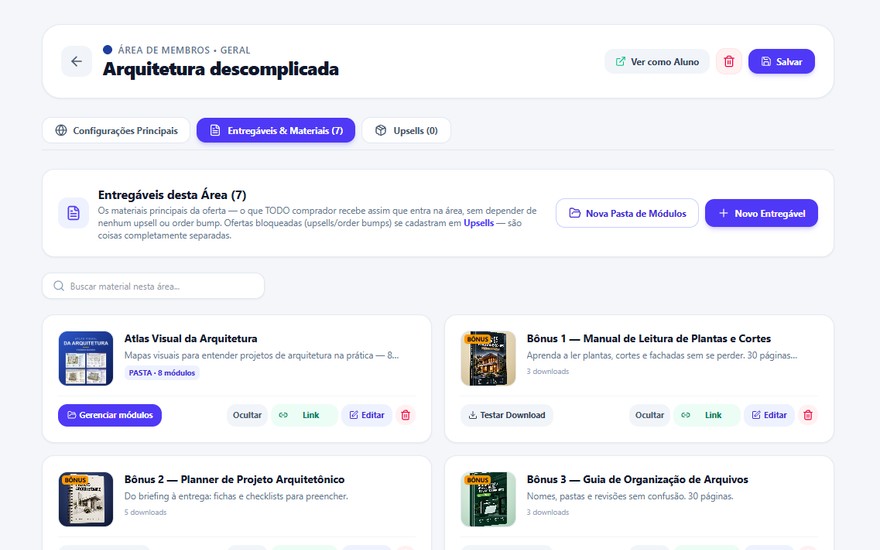Save changes with the Salvar button
Screen dimensions: 880x550
tap(781, 61)
